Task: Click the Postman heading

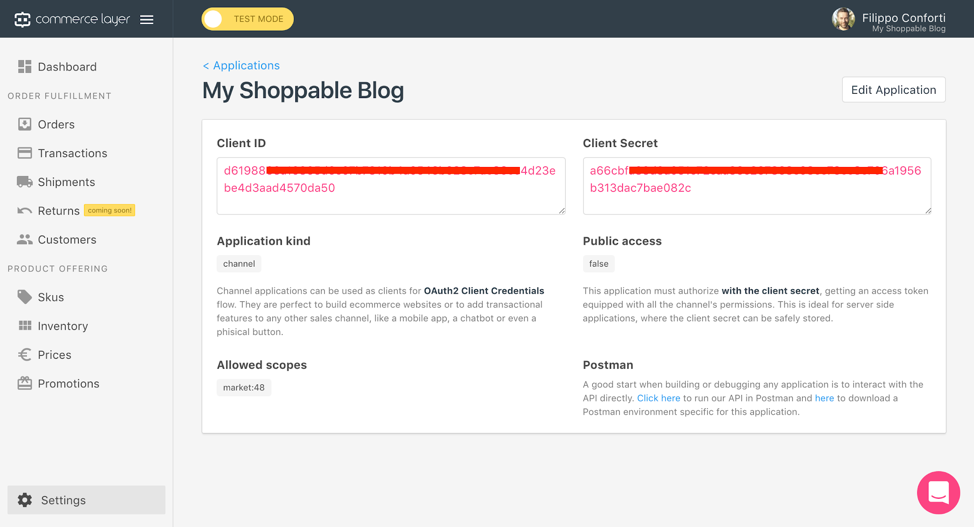Action: tap(608, 365)
